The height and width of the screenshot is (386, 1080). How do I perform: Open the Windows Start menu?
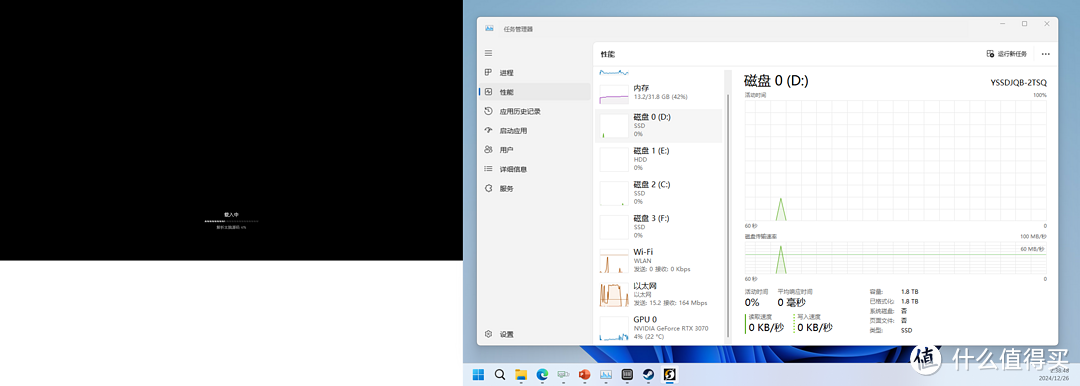coord(479,374)
